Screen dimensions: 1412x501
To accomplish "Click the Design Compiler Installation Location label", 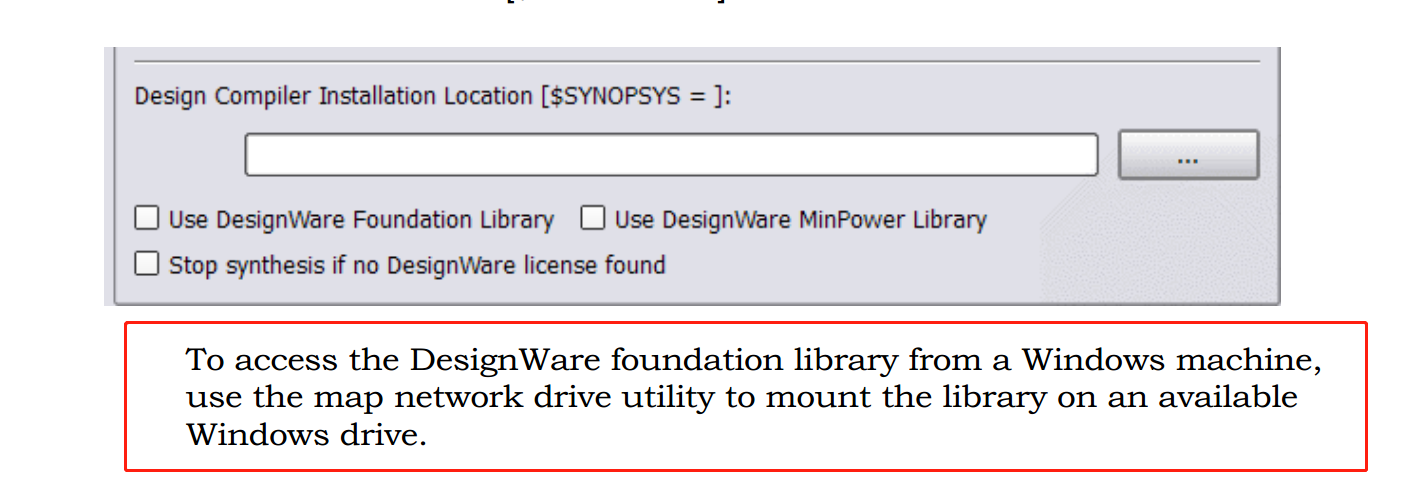I will click(433, 97).
